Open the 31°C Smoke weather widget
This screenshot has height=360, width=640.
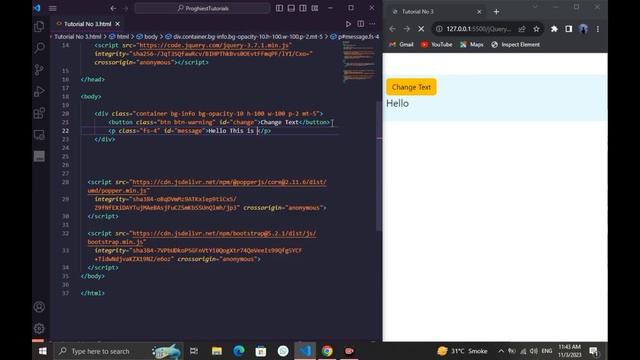(x=462, y=351)
